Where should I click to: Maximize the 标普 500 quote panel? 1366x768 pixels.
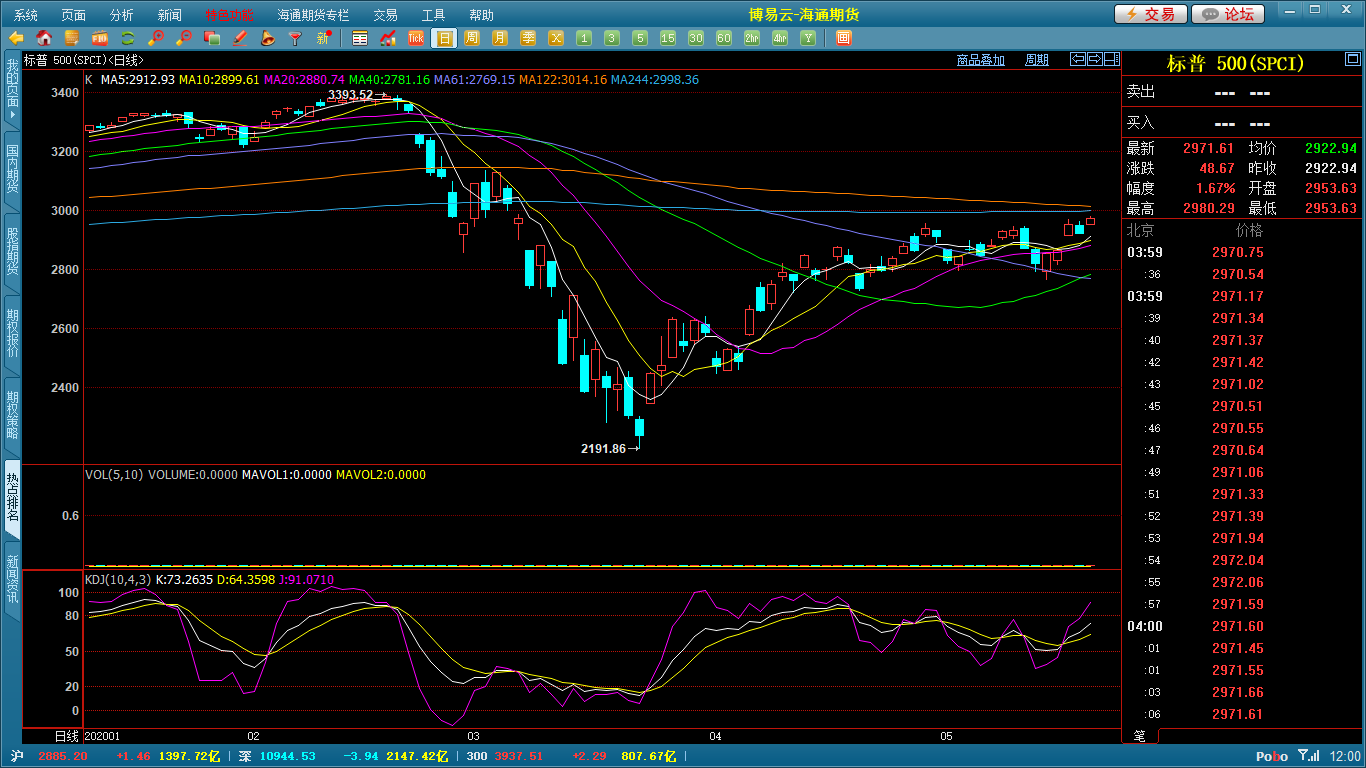tap(1351, 60)
